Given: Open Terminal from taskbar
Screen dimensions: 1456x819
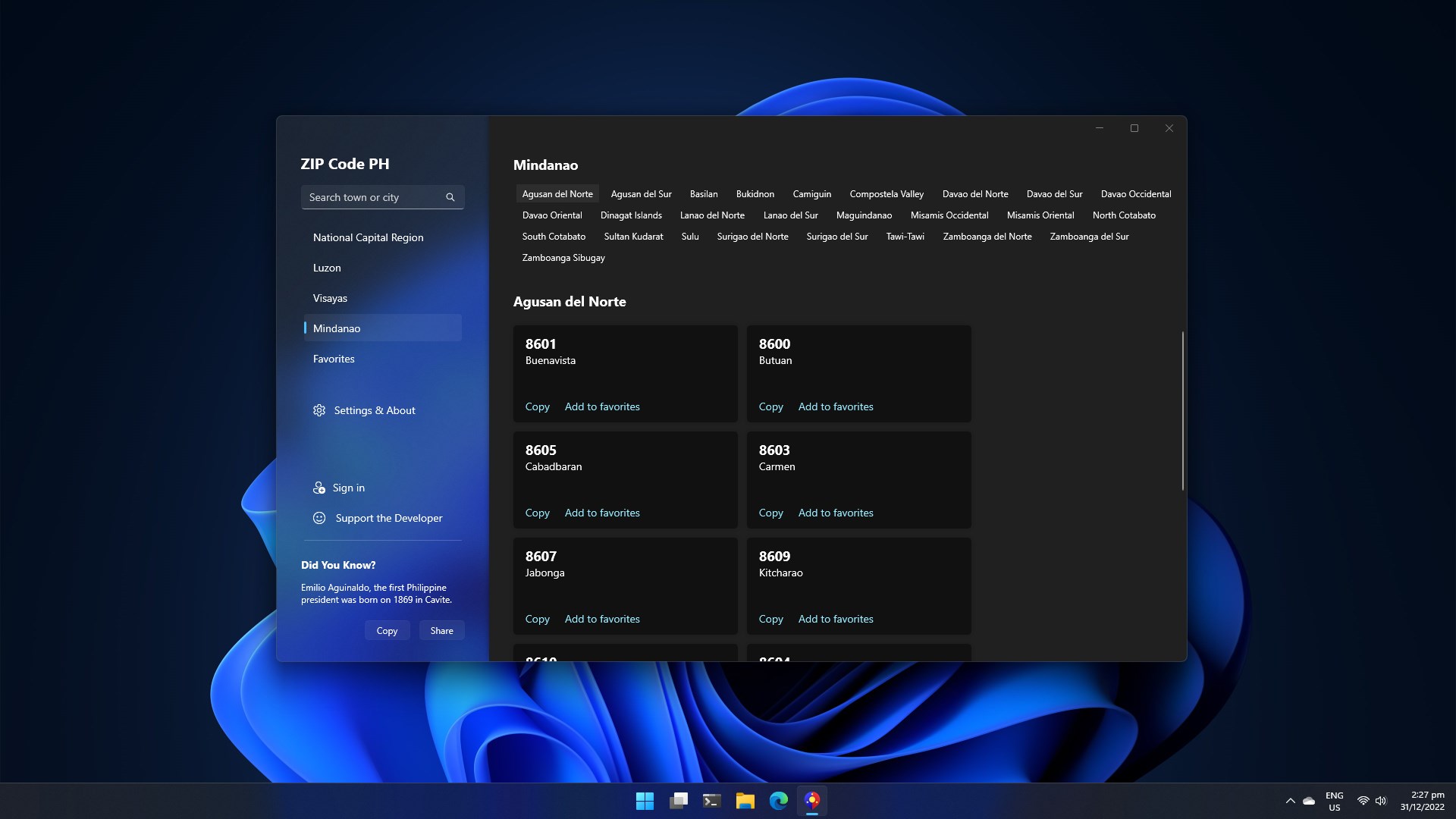Looking at the screenshot, I should click(x=711, y=801).
